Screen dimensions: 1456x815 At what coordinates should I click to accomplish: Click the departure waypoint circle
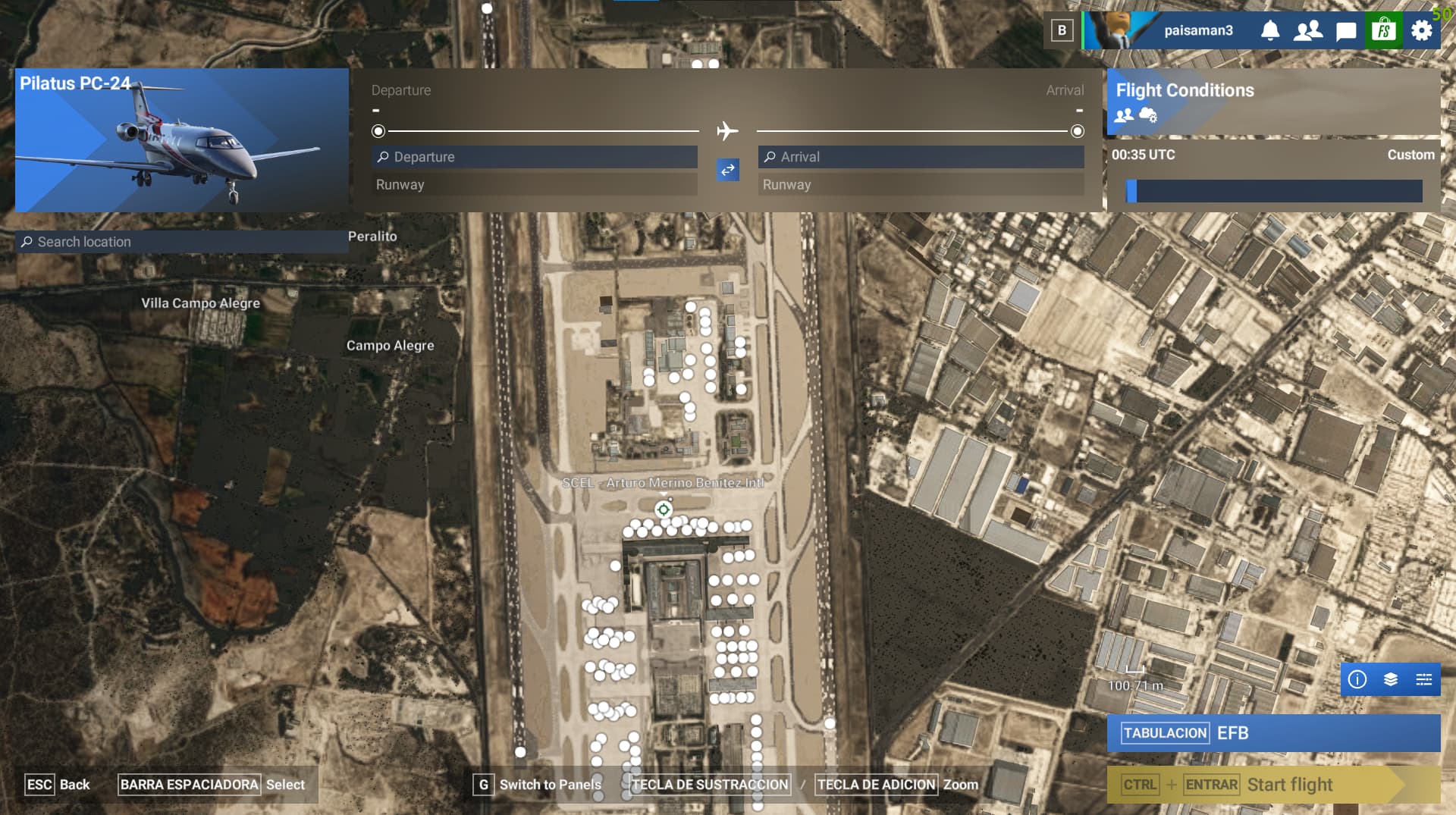pyautogui.click(x=378, y=131)
